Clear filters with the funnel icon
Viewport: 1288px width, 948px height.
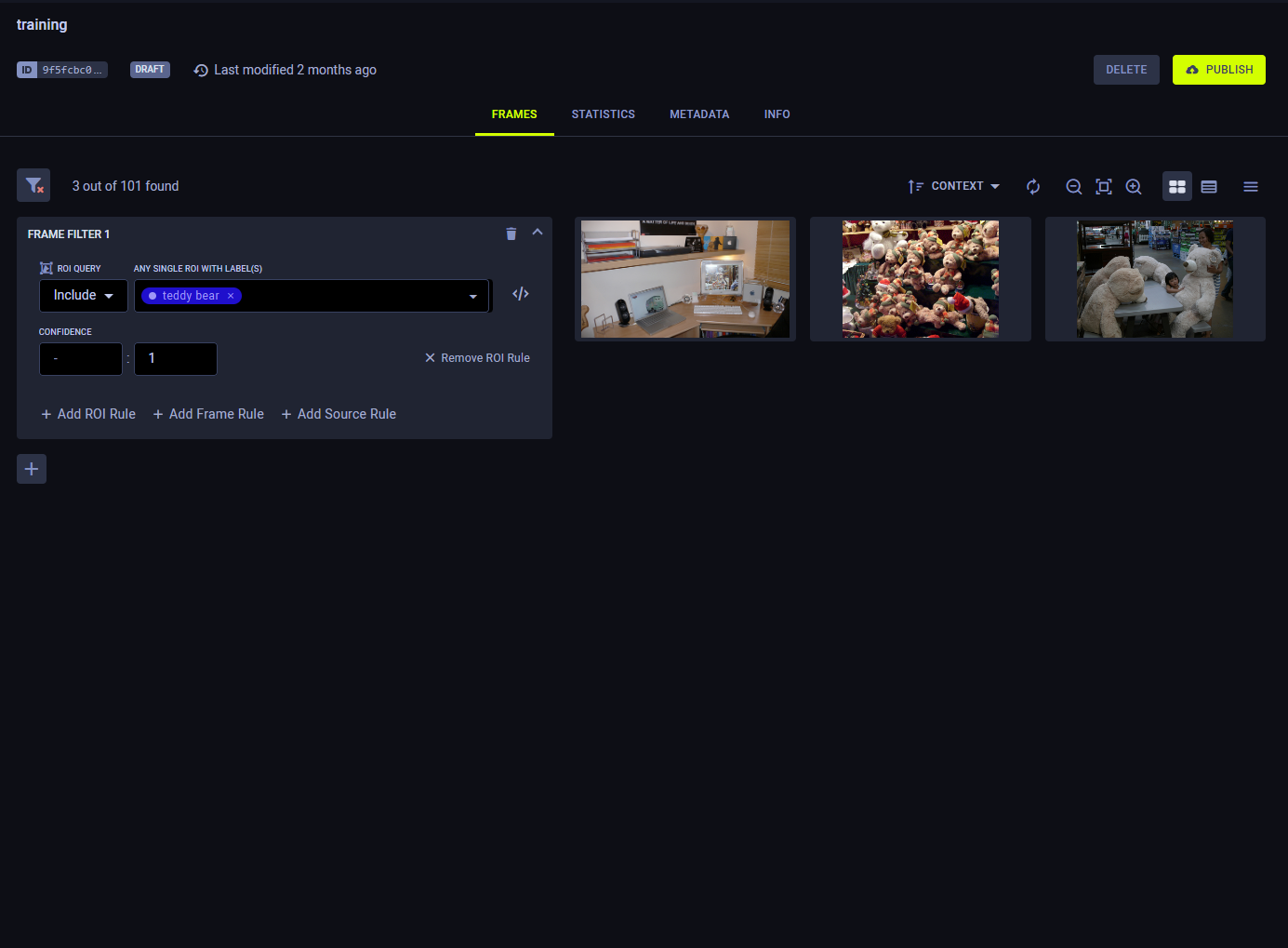pyautogui.click(x=33, y=185)
